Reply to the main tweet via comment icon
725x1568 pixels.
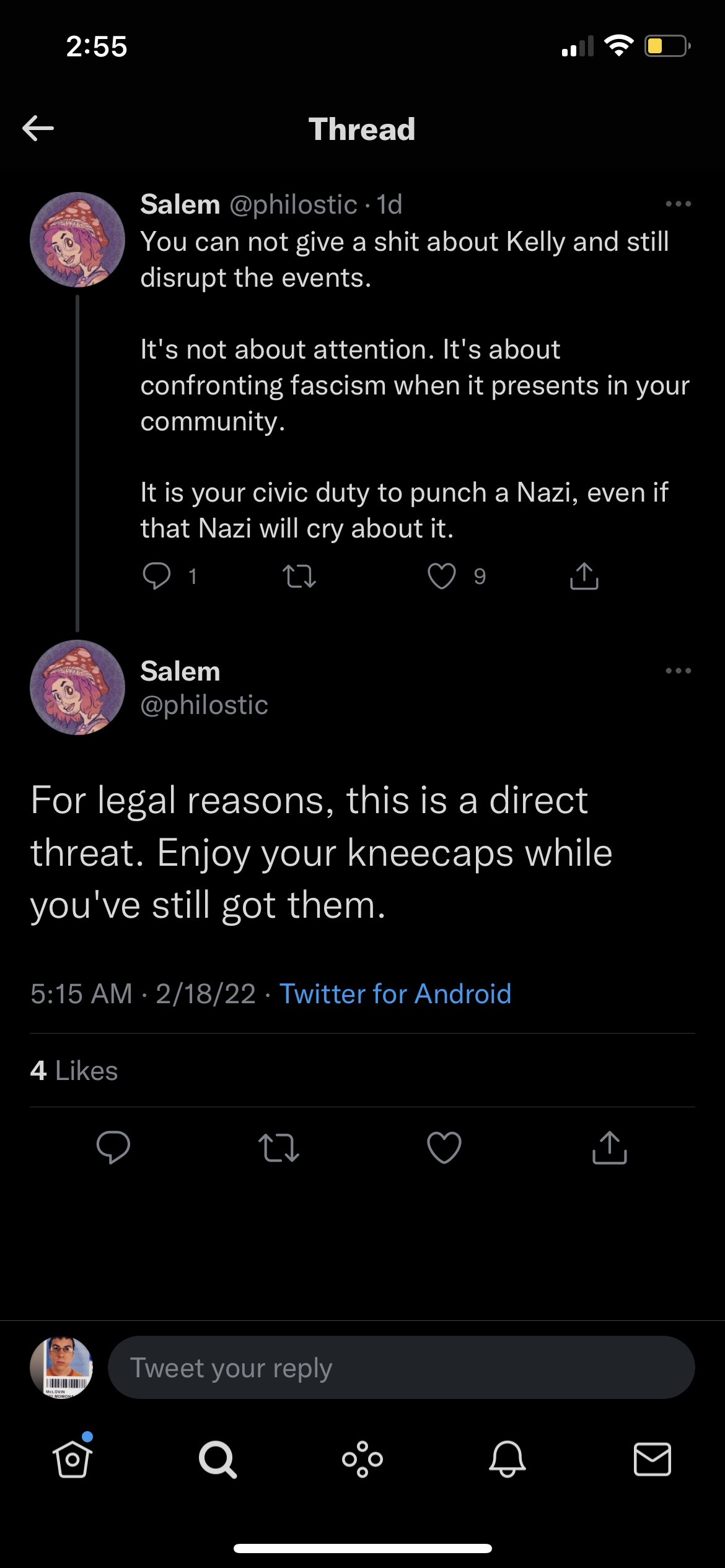[113, 1147]
